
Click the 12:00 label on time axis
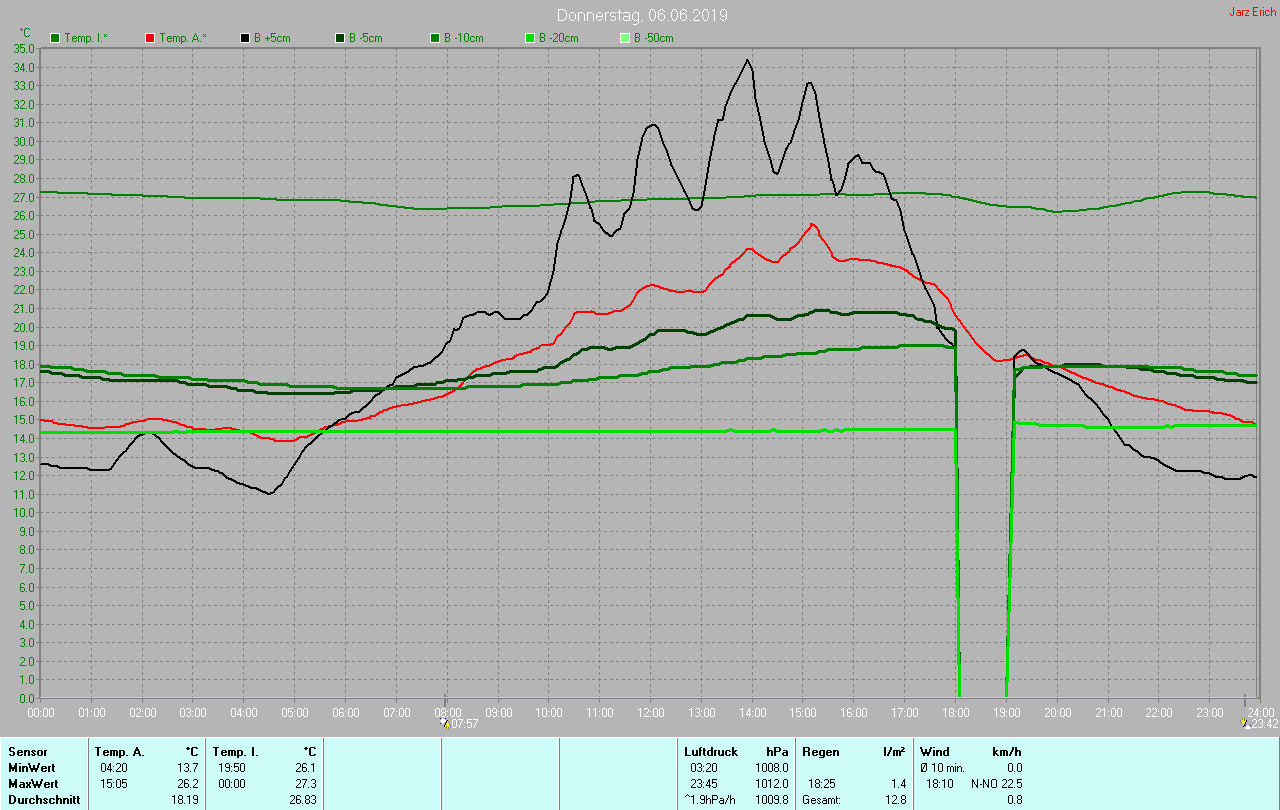pyautogui.click(x=650, y=712)
